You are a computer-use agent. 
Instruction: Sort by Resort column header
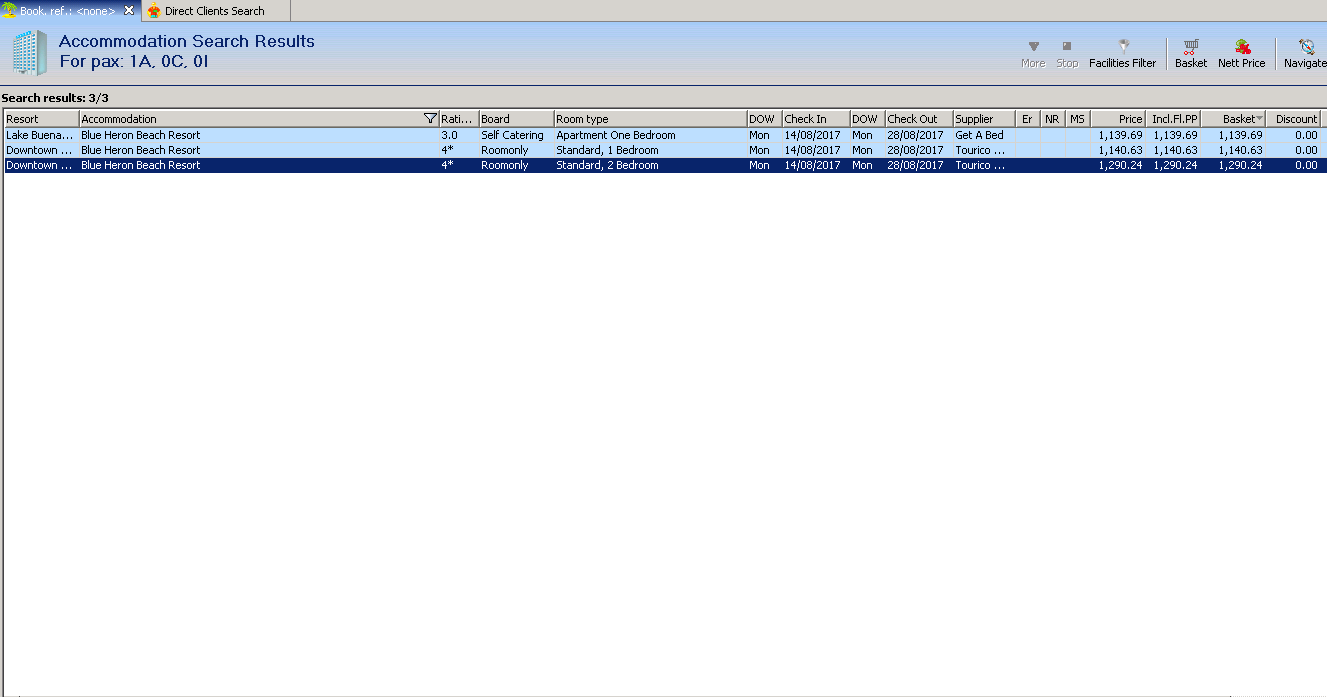point(41,119)
